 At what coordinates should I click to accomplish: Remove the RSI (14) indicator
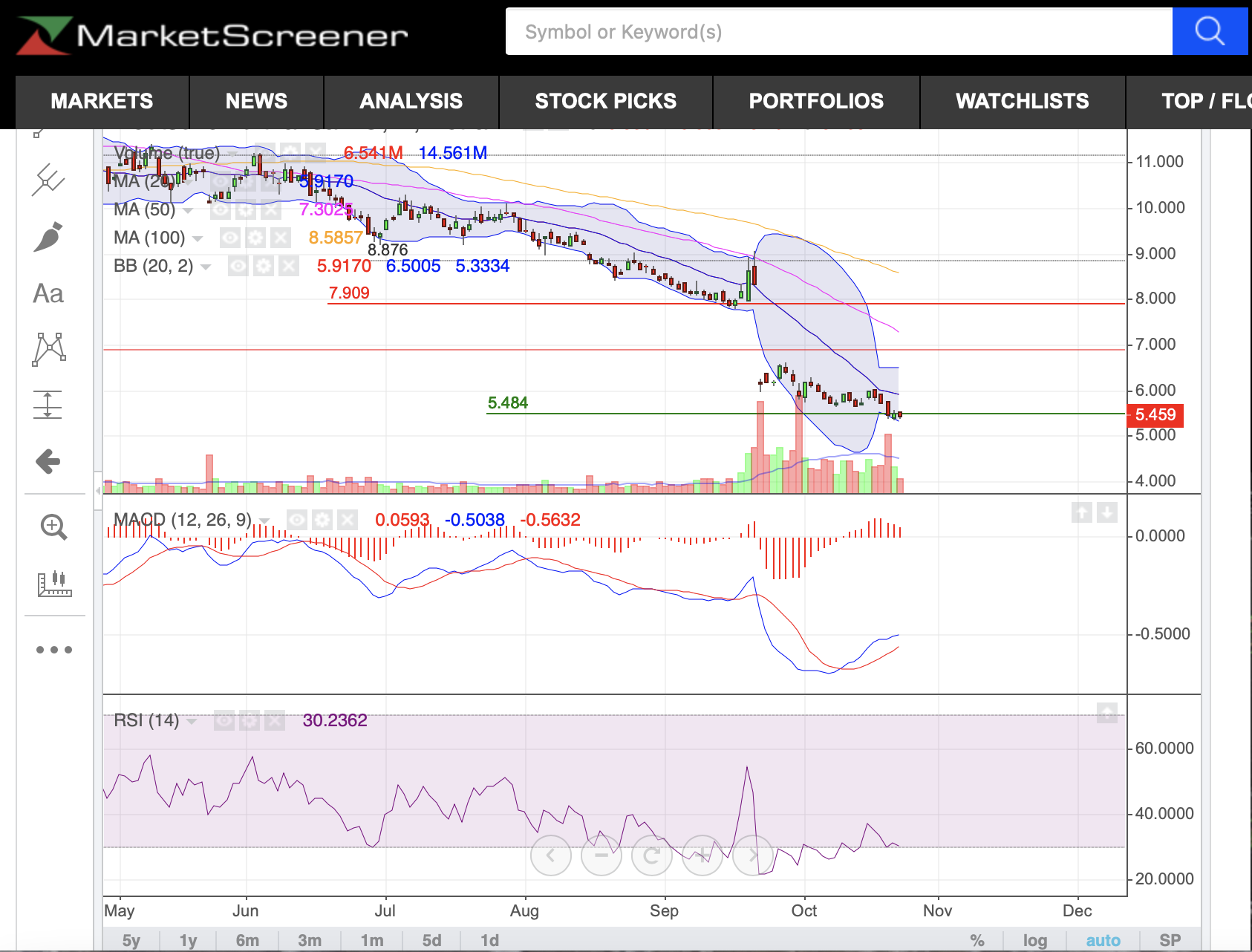pos(275,720)
